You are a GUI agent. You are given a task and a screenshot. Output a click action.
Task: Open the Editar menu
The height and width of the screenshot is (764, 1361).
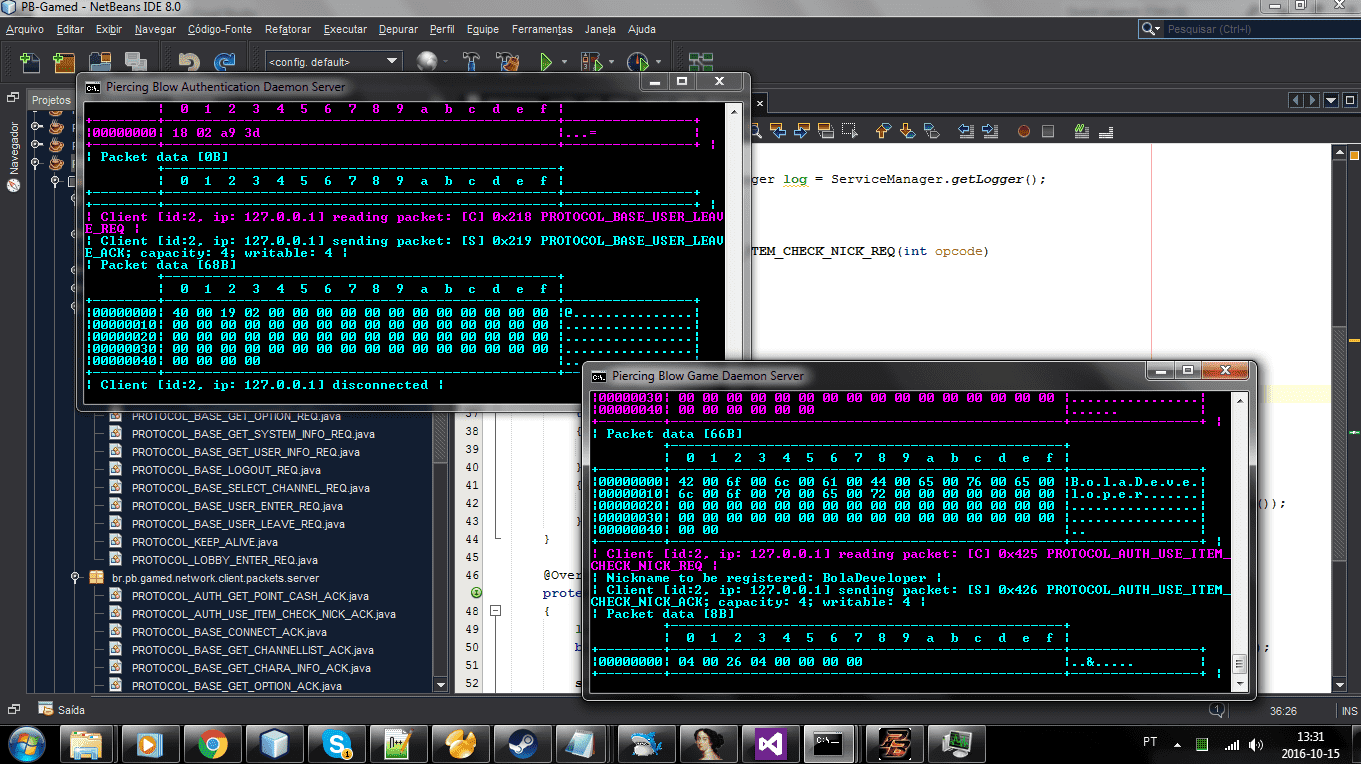(70, 29)
